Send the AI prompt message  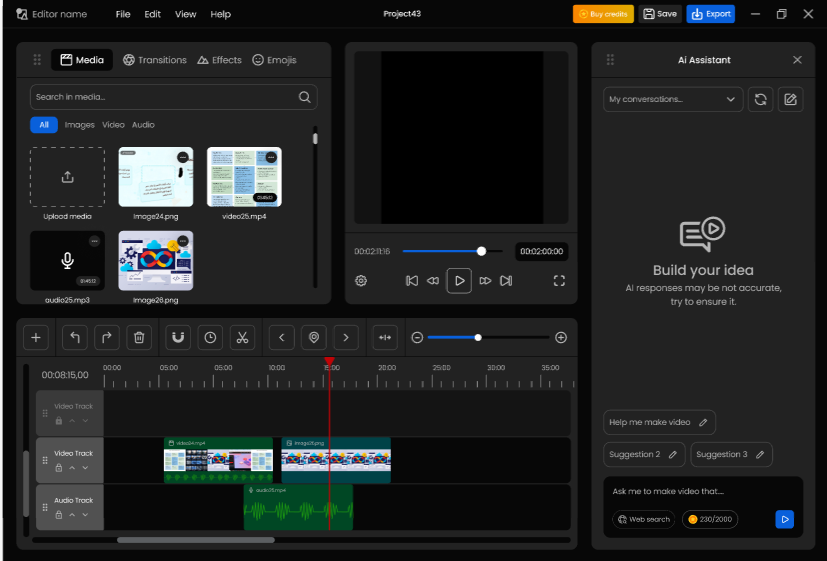click(x=785, y=519)
